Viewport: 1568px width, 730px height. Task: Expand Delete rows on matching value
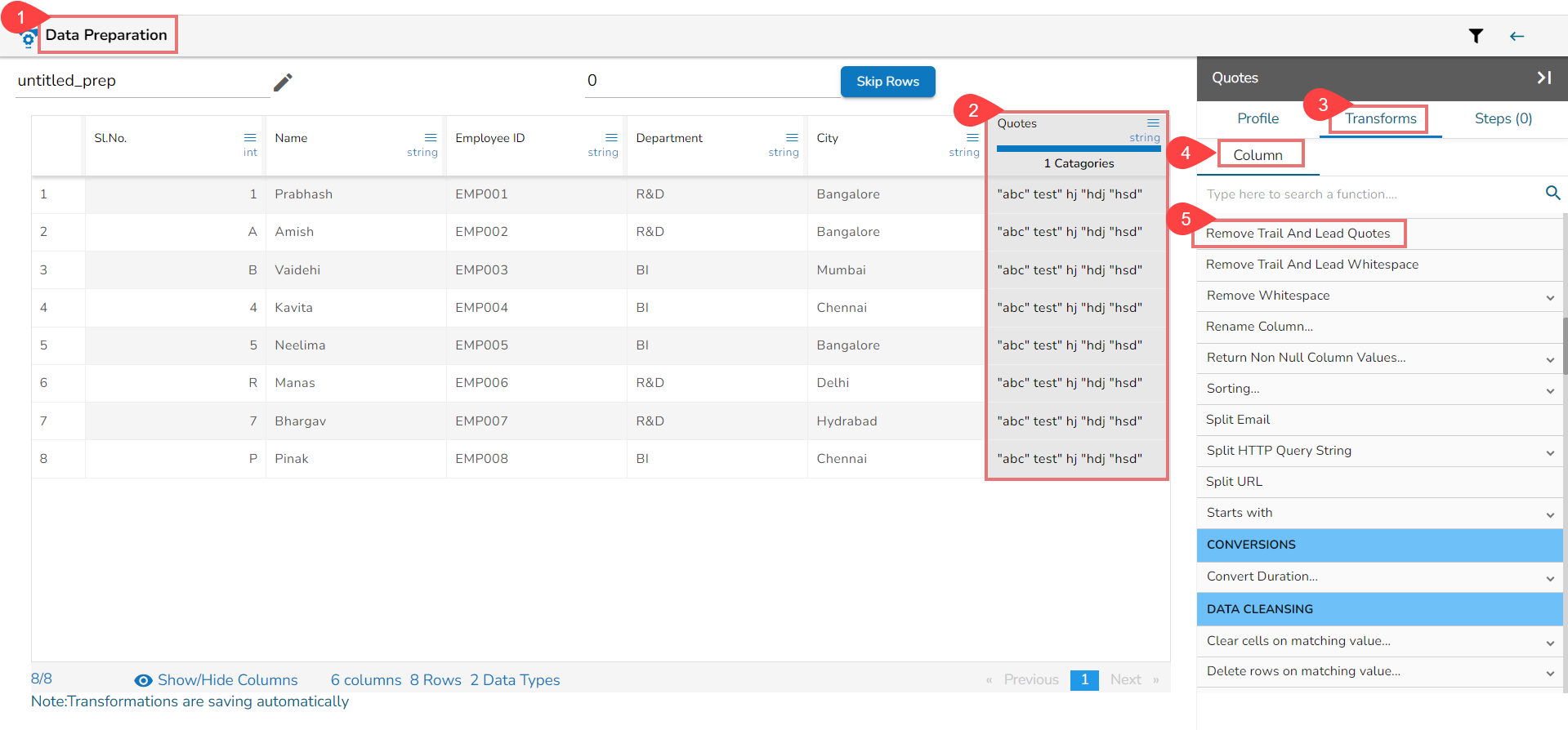point(1550,673)
